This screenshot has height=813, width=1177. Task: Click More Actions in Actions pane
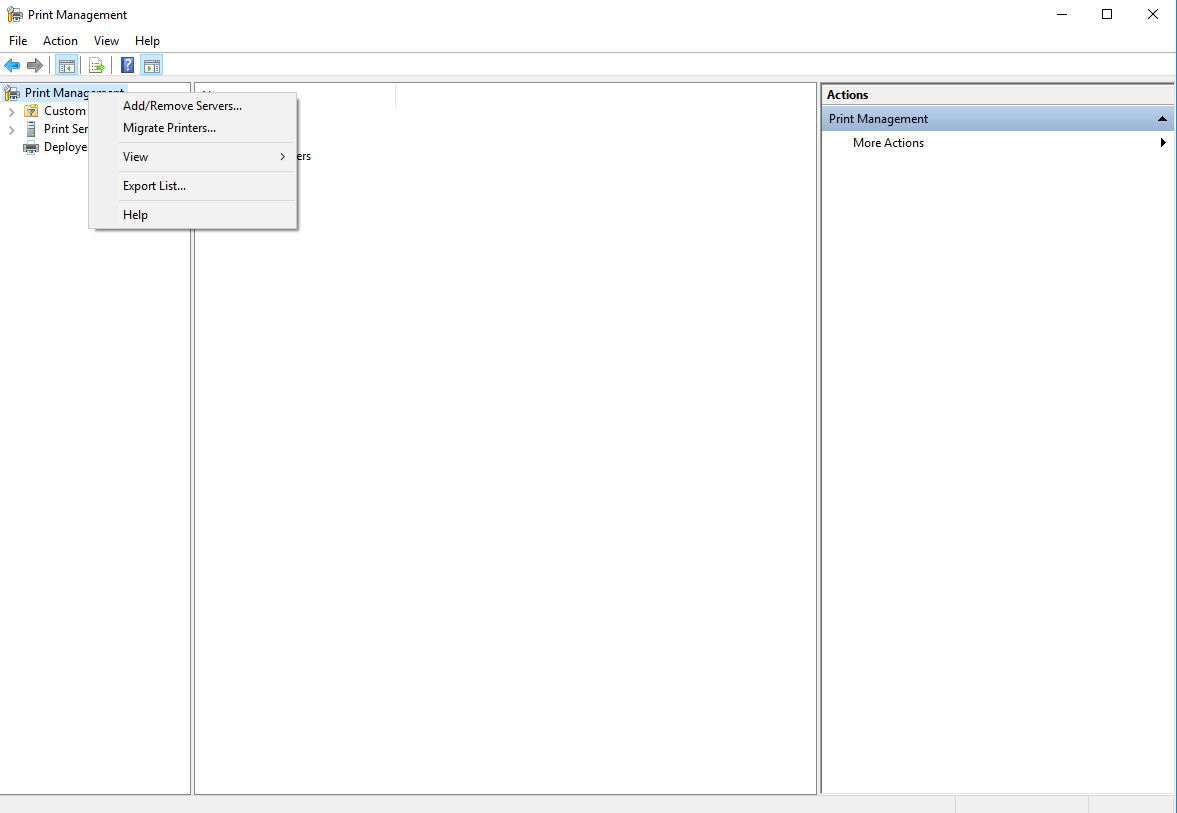(x=888, y=143)
